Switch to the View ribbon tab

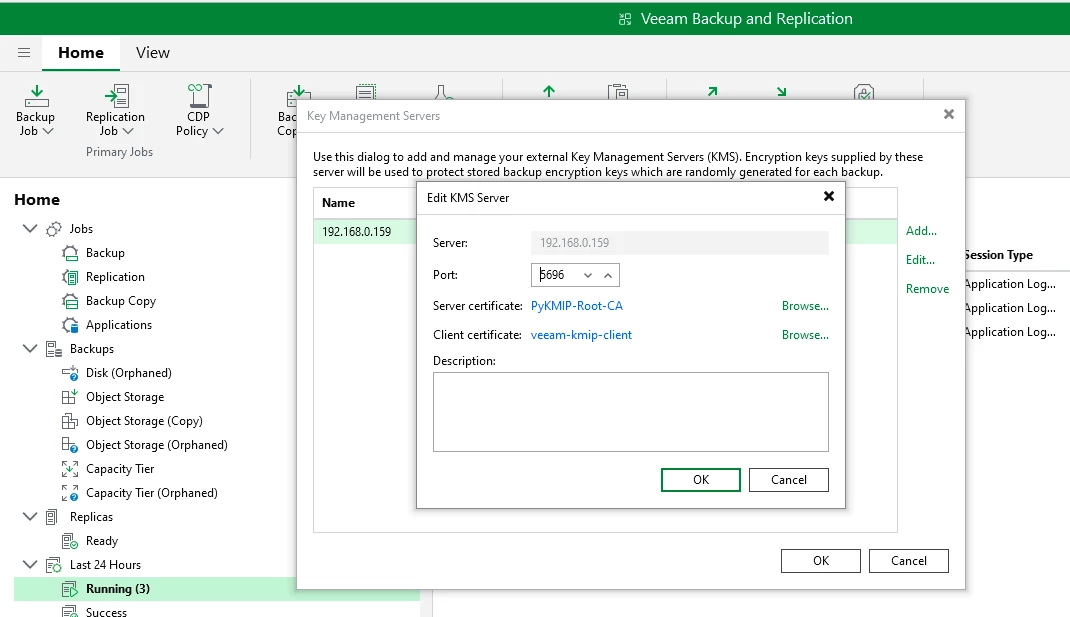click(153, 53)
